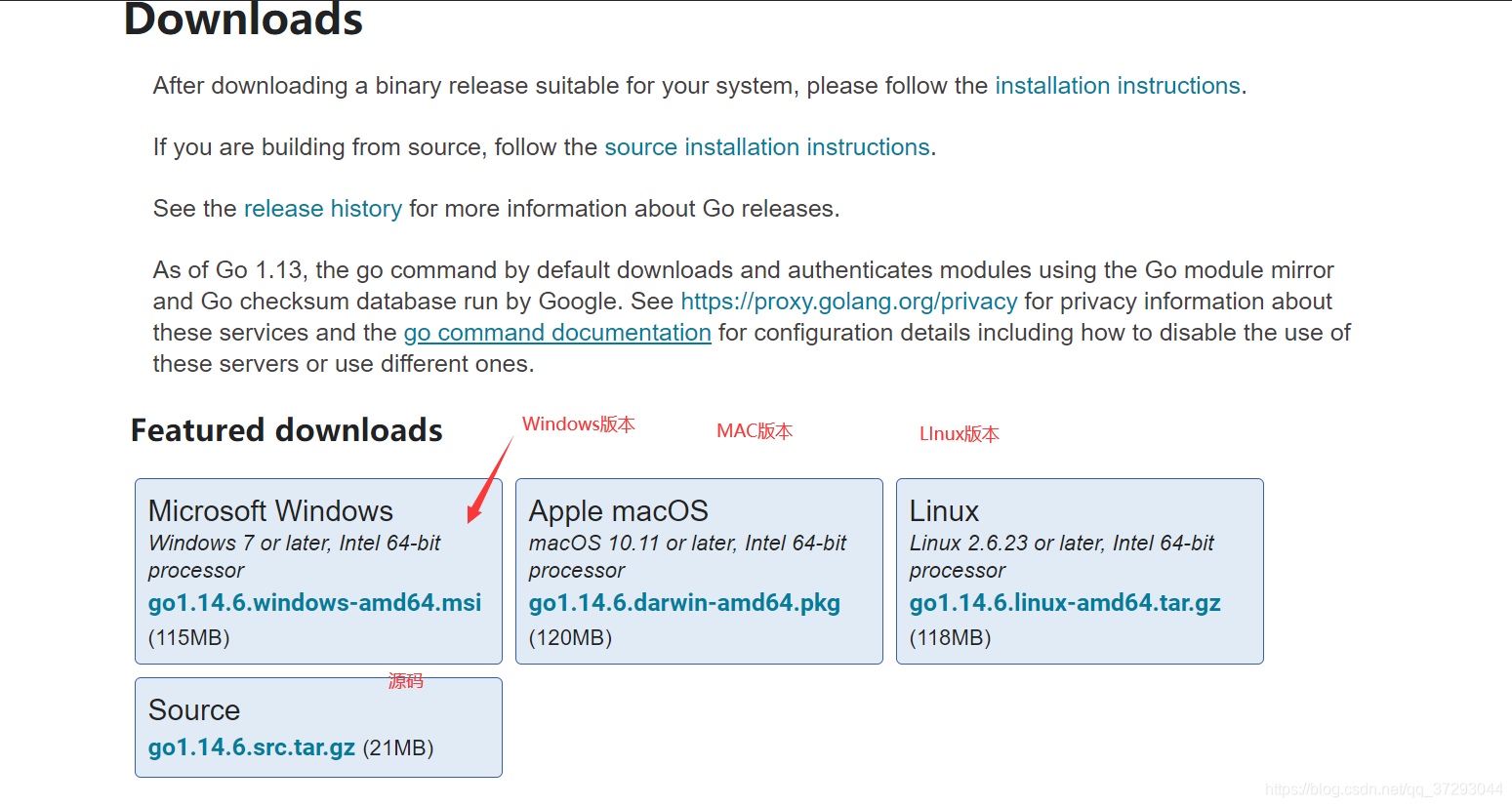Click the Downloads page heading

coord(244,20)
